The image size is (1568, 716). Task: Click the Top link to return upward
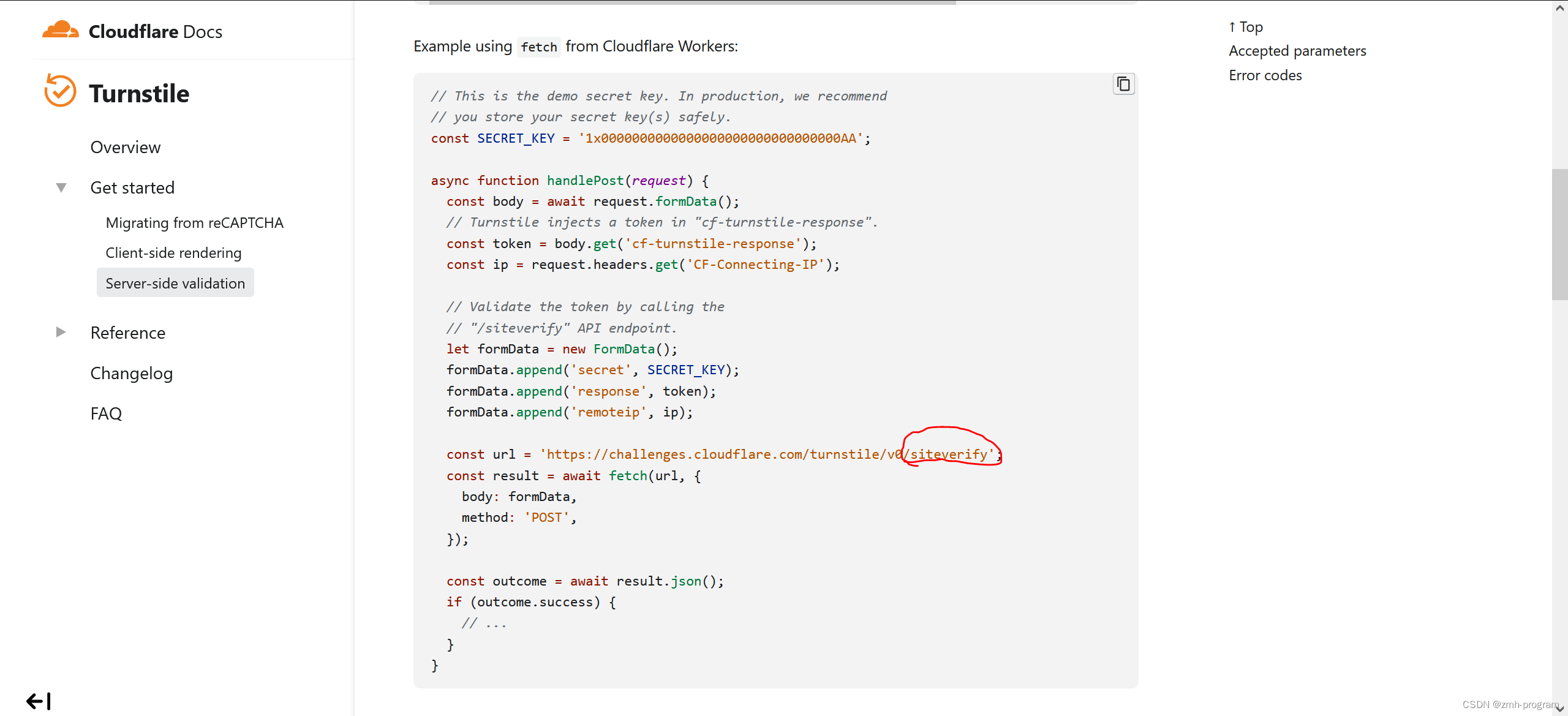[1246, 26]
